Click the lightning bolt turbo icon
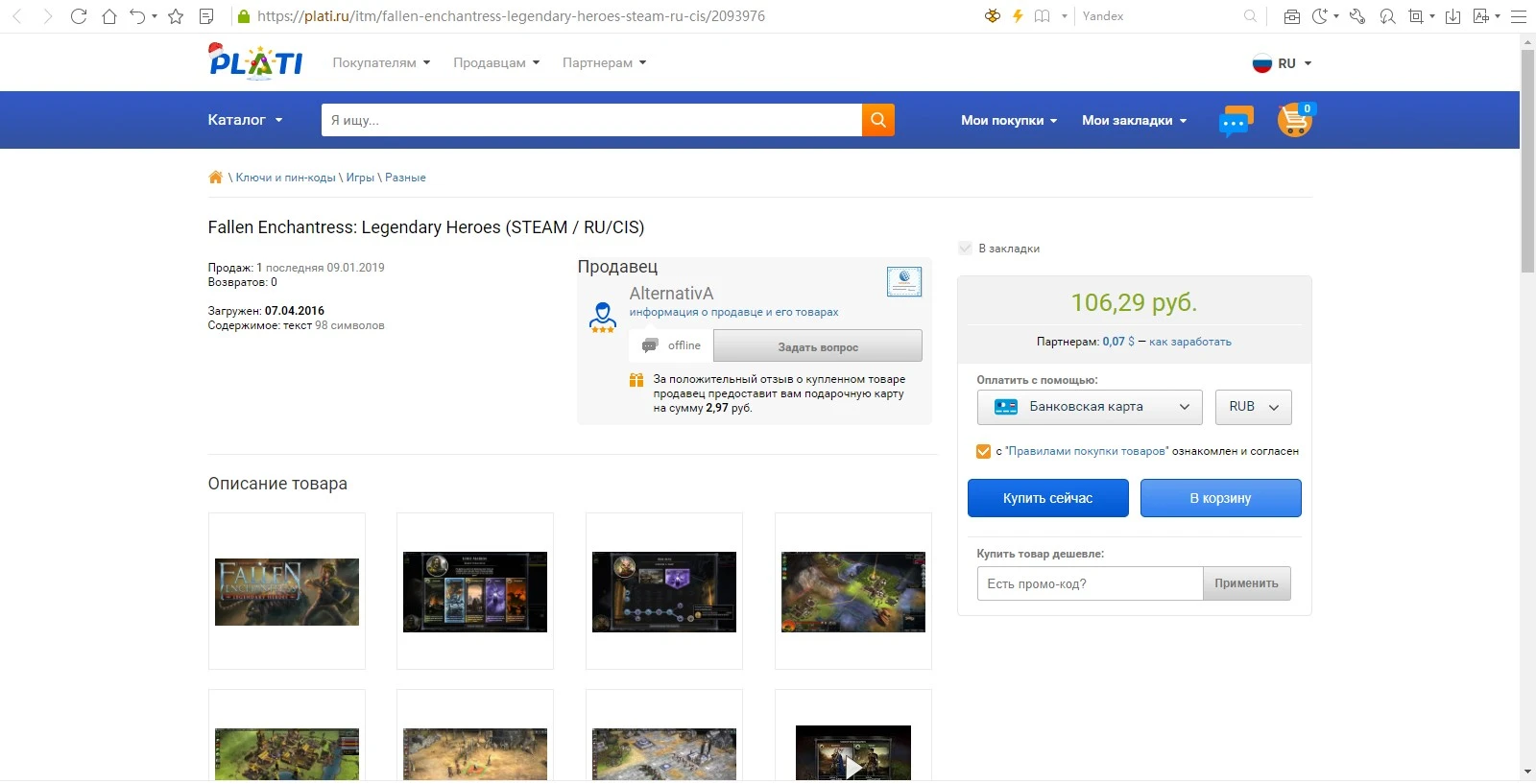1536x784 pixels. click(x=1018, y=16)
